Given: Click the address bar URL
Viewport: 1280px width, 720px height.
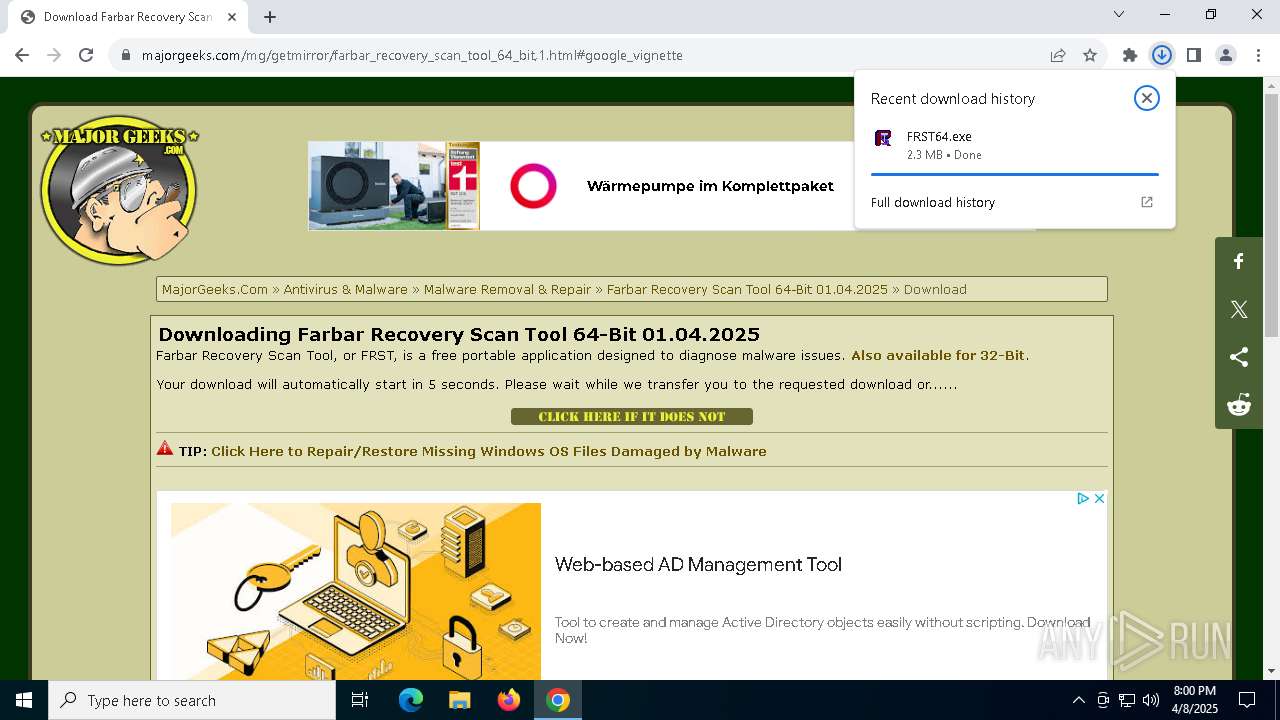Looking at the screenshot, I should tap(412, 55).
